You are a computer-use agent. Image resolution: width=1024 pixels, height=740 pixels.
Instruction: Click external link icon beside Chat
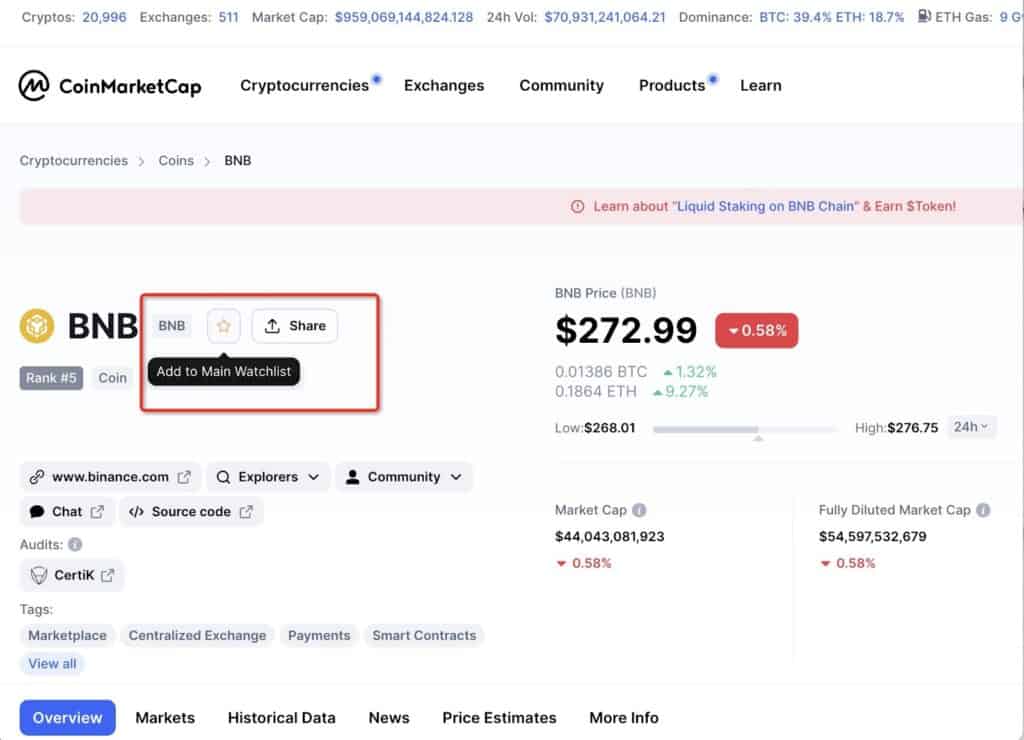(x=97, y=511)
